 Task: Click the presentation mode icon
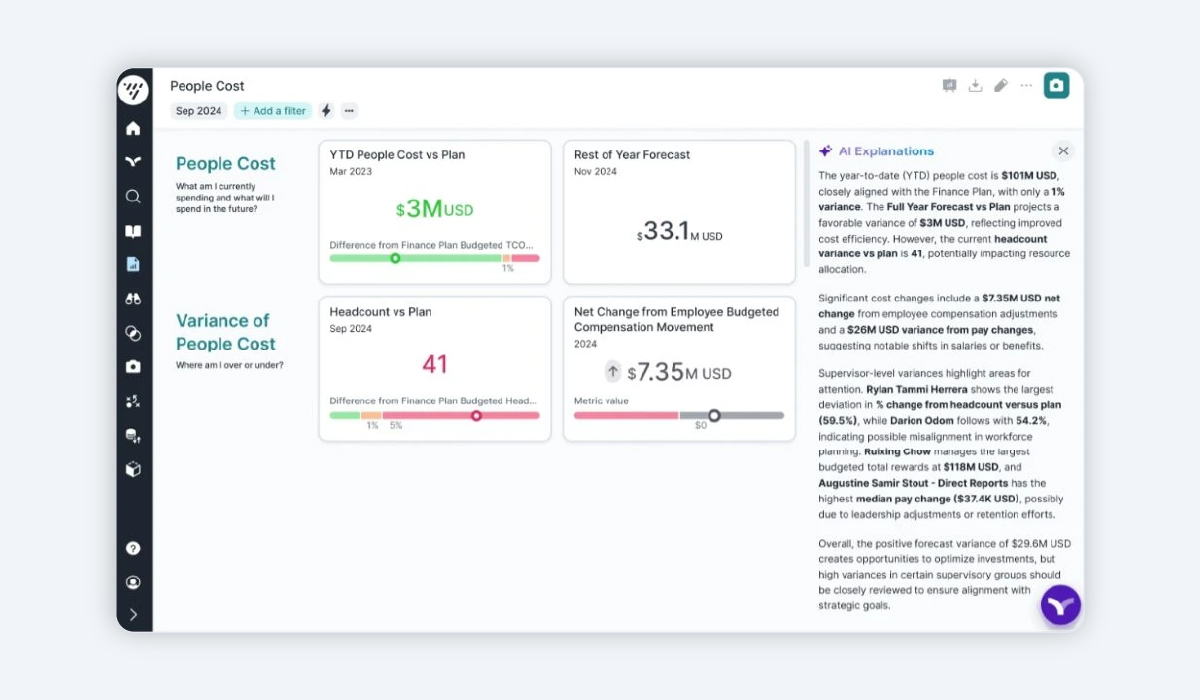(x=949, y=86)
